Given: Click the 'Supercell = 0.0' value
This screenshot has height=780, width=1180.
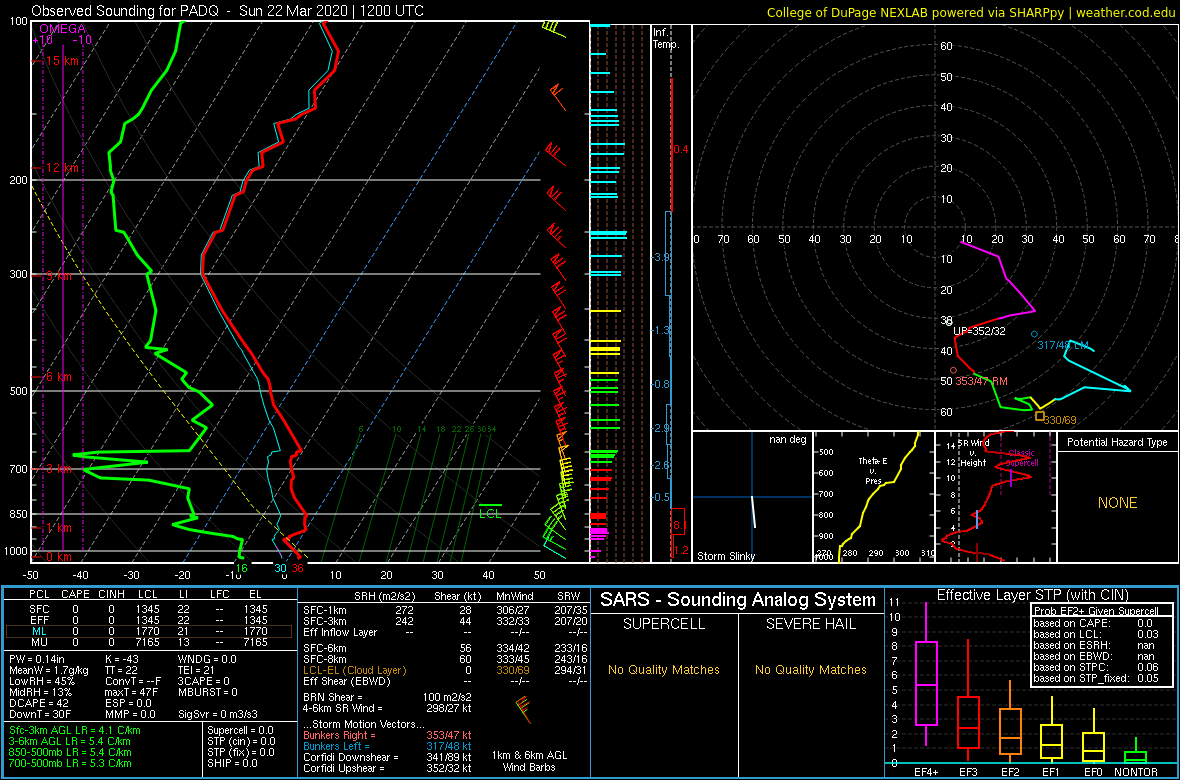Looking at the screenshot, I should [x=241, y=730].
